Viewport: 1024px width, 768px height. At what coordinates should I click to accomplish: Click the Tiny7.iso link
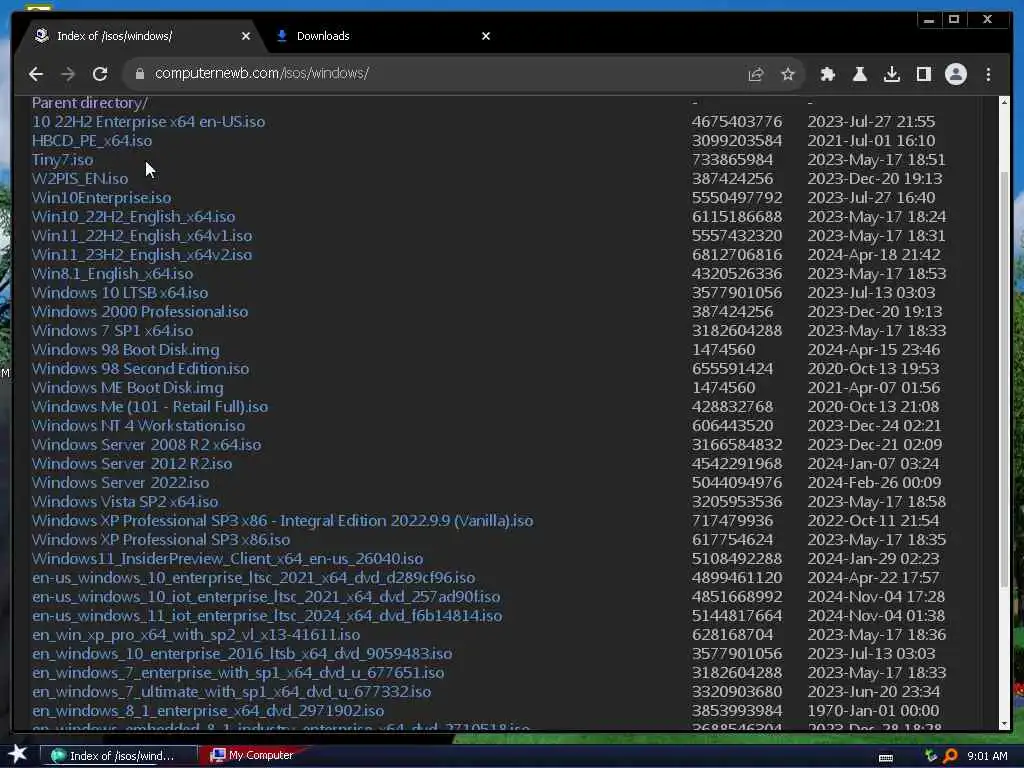(x=63, y=159)
